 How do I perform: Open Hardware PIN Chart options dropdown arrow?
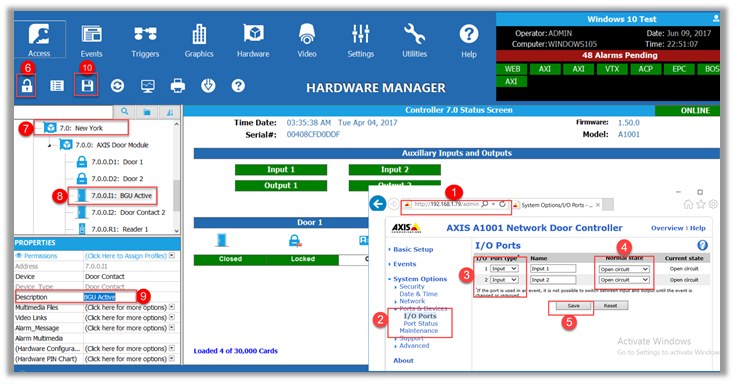(x=172, y=359)
